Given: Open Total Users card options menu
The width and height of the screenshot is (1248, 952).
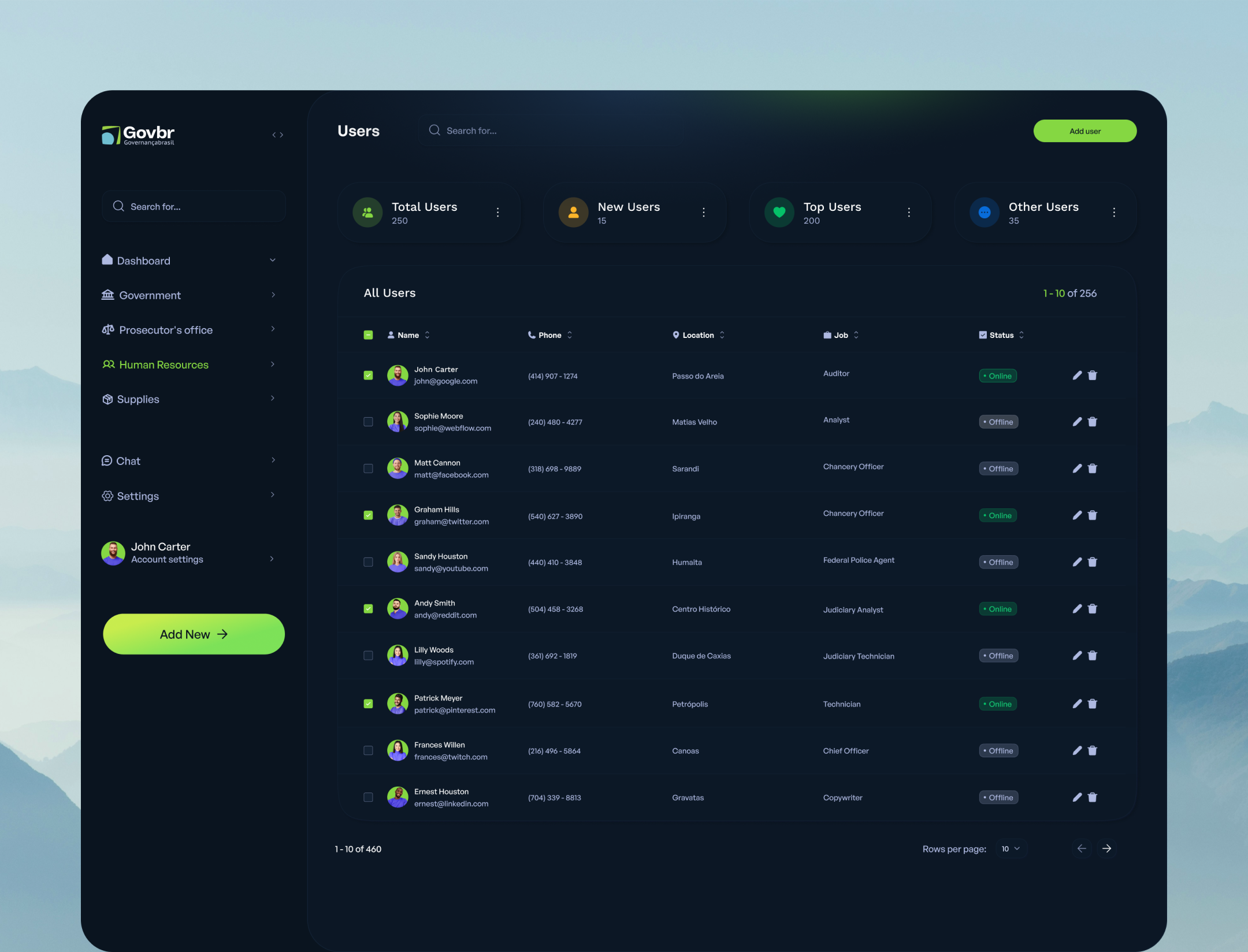Looking at the screenshot, I should pos(497,213).
